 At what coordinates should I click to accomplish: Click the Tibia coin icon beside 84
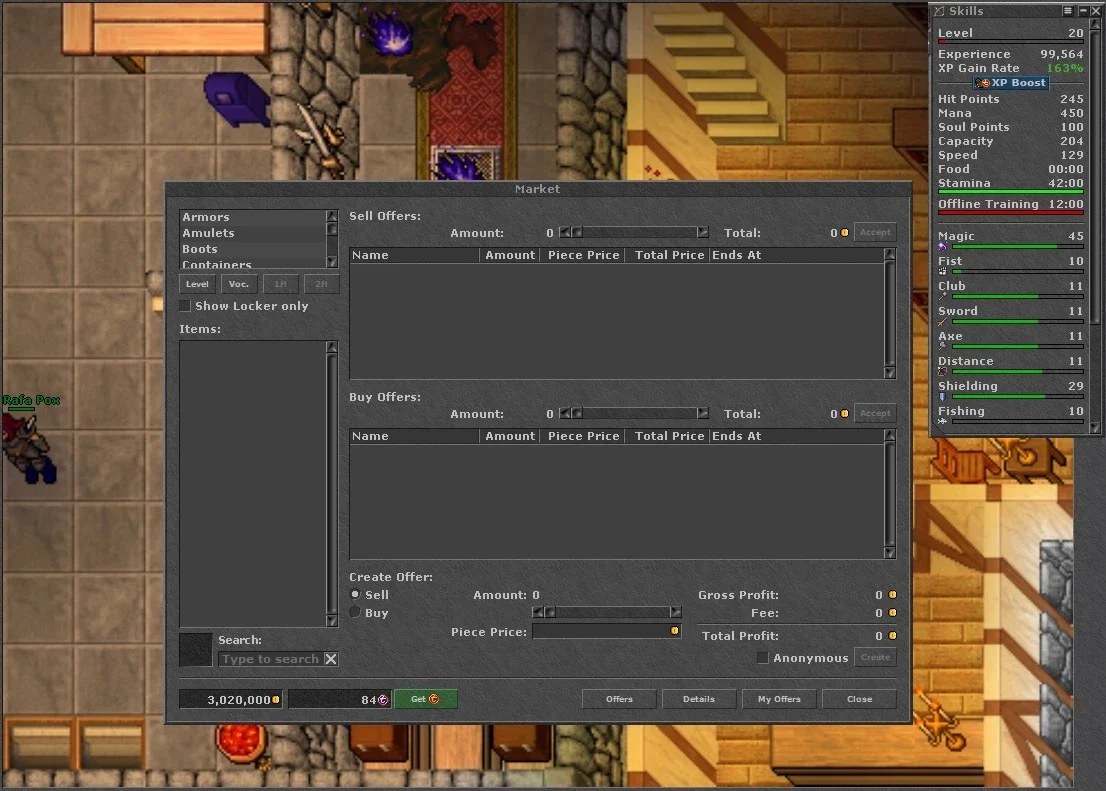tap(383, 700)
